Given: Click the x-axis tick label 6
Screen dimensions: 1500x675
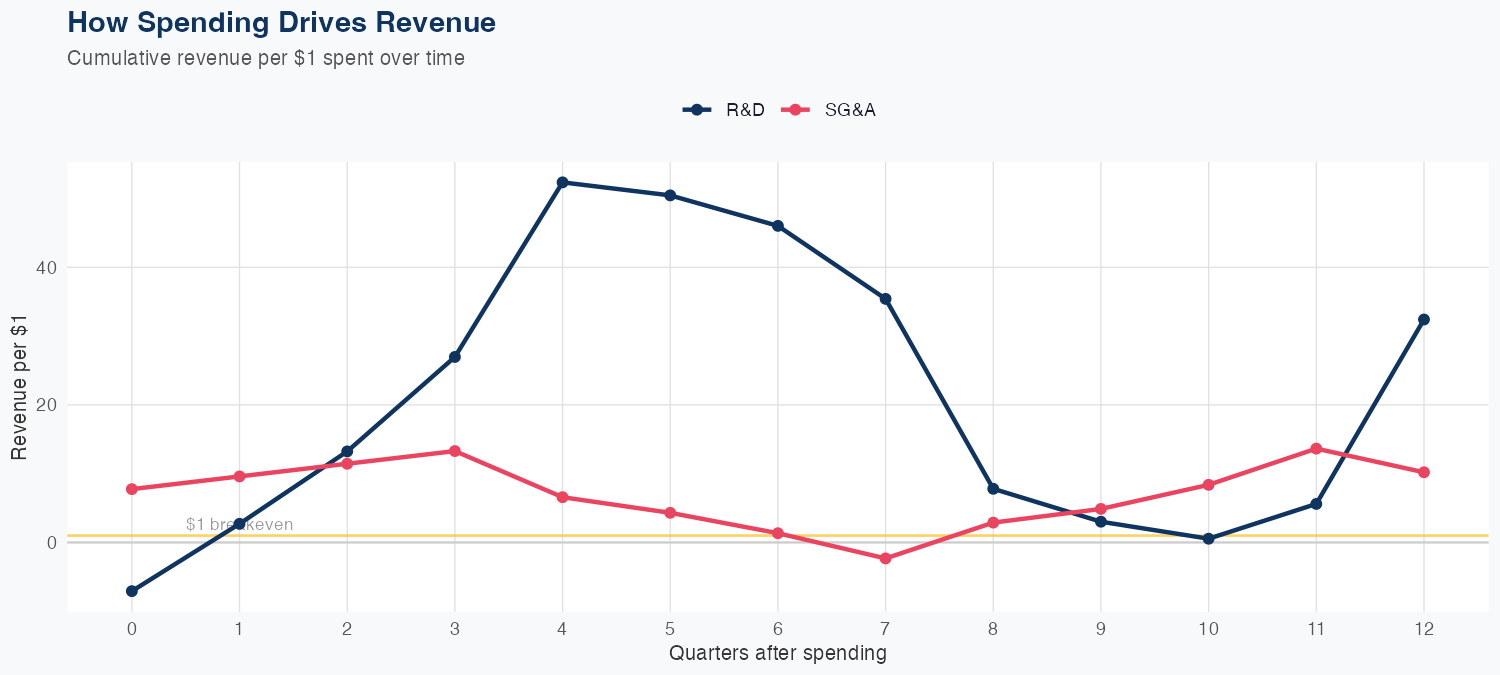Looking at the screenshot, I should coord(777,629).
